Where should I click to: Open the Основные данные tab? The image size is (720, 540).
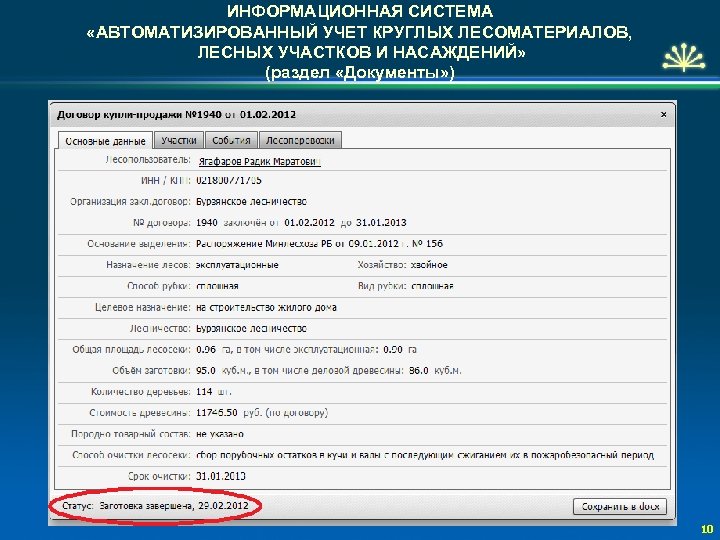[x=106, y=141]
